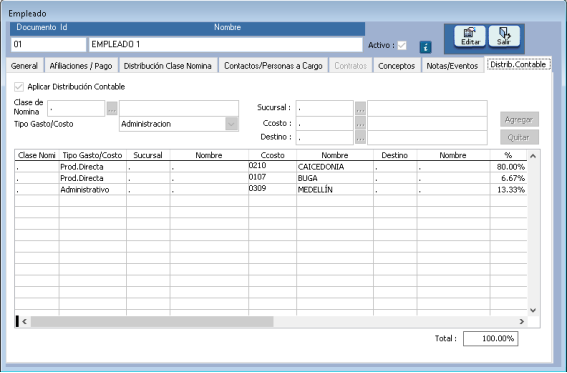Screen dimensions: 567x373
Task: Click the grid scroll down arrow
Action: click(x=533, y=310)
